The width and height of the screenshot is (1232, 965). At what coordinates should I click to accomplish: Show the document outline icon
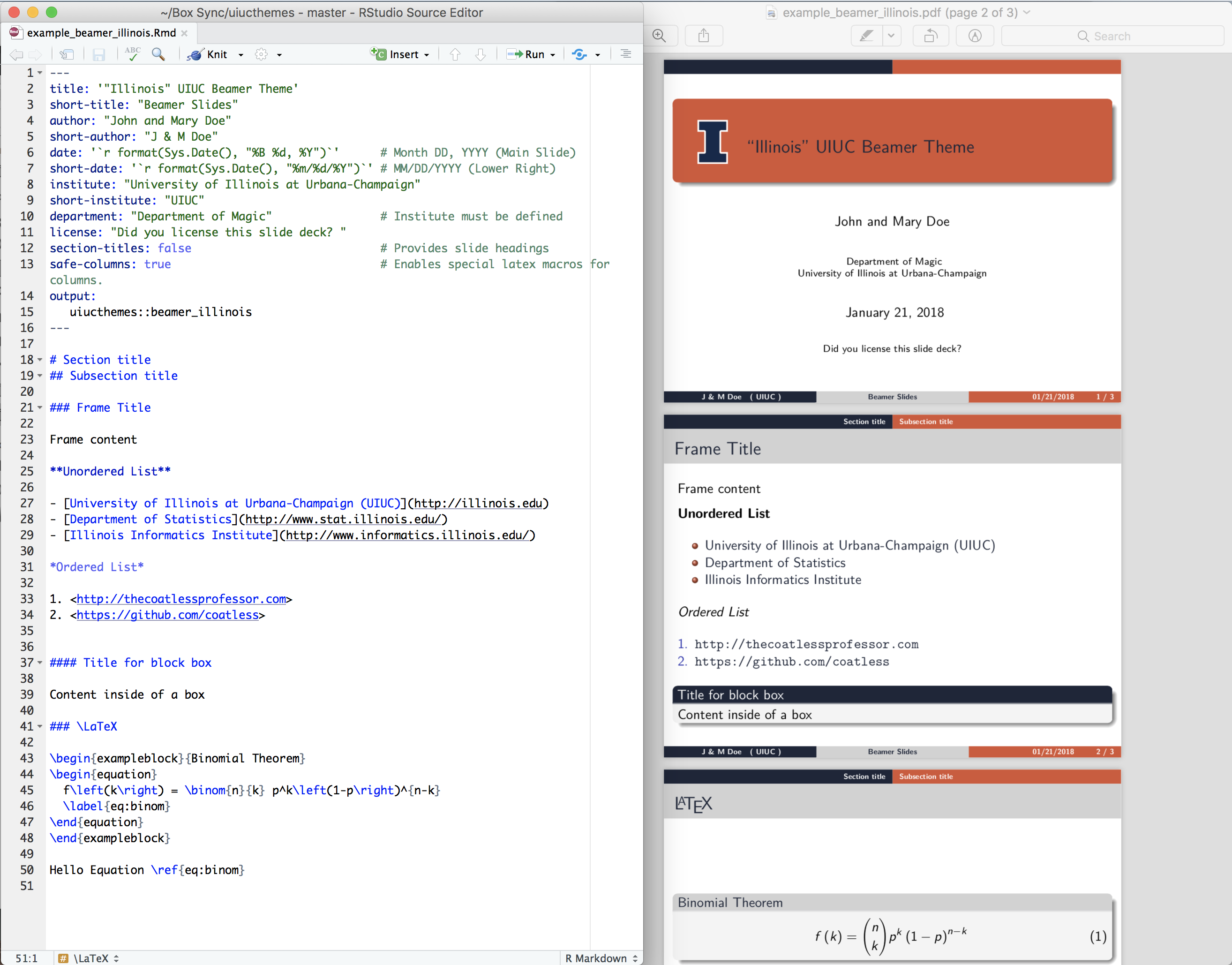tap(625, 54)
